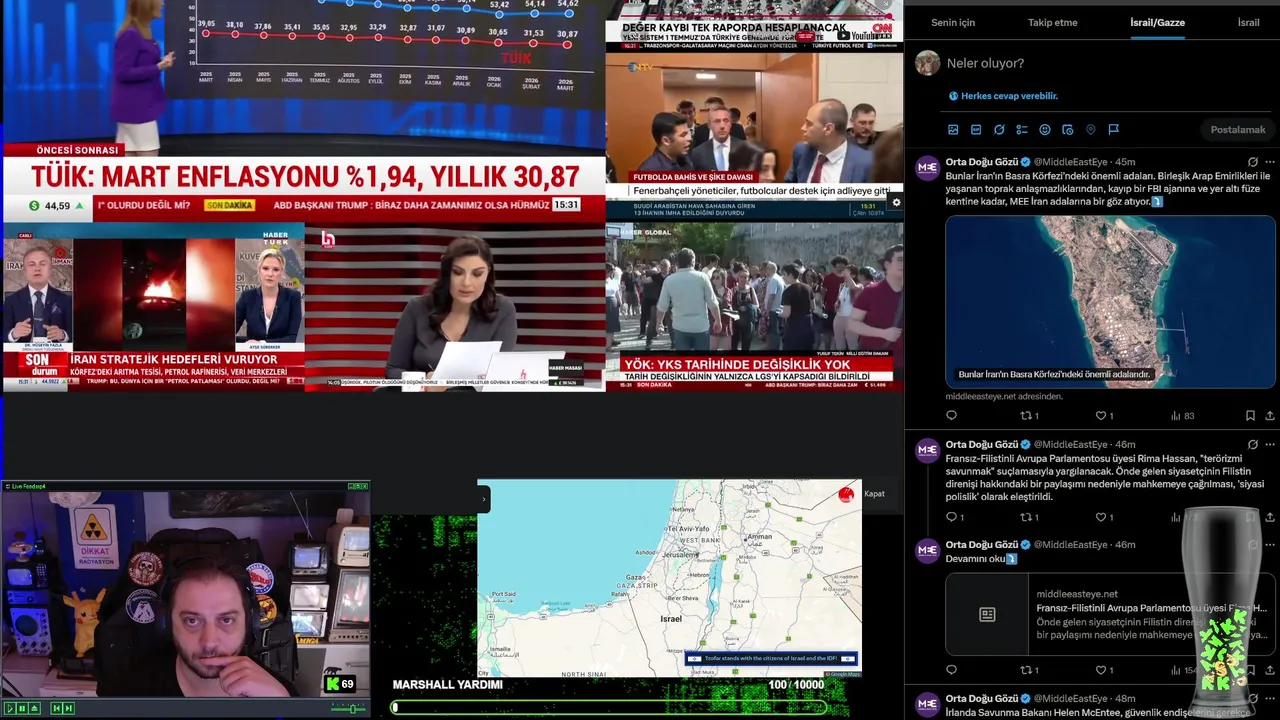Click the Kick viewer count badge
Image resolution: width=1280 pixels, height=720 pixels.
click(340, 684)
